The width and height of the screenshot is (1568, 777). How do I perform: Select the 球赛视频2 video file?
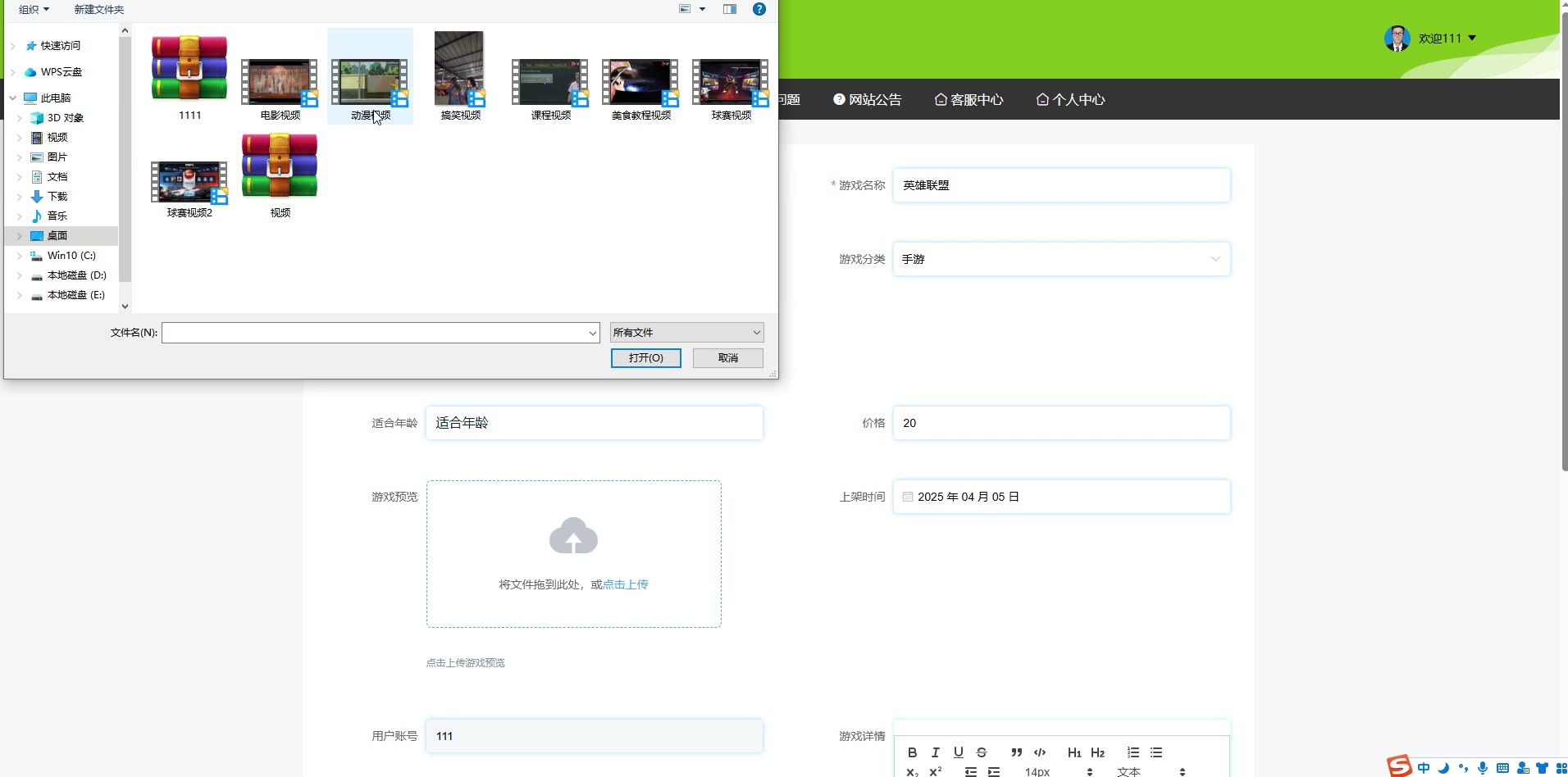(x=189, y=189)
